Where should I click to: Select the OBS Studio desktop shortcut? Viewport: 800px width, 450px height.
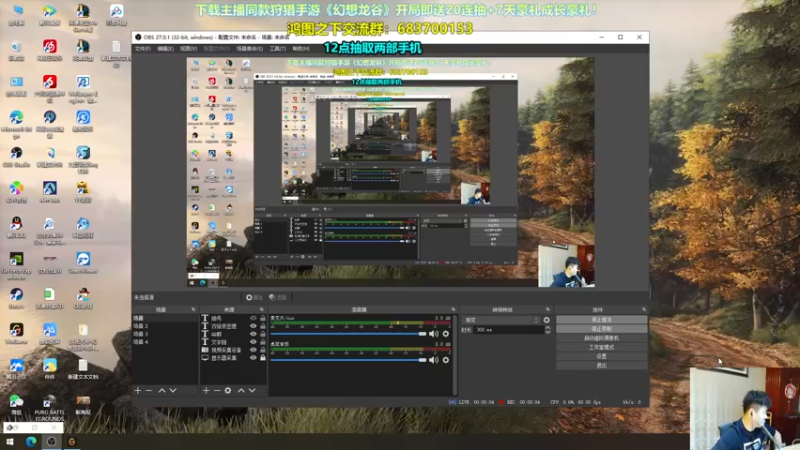pos(16,156)
